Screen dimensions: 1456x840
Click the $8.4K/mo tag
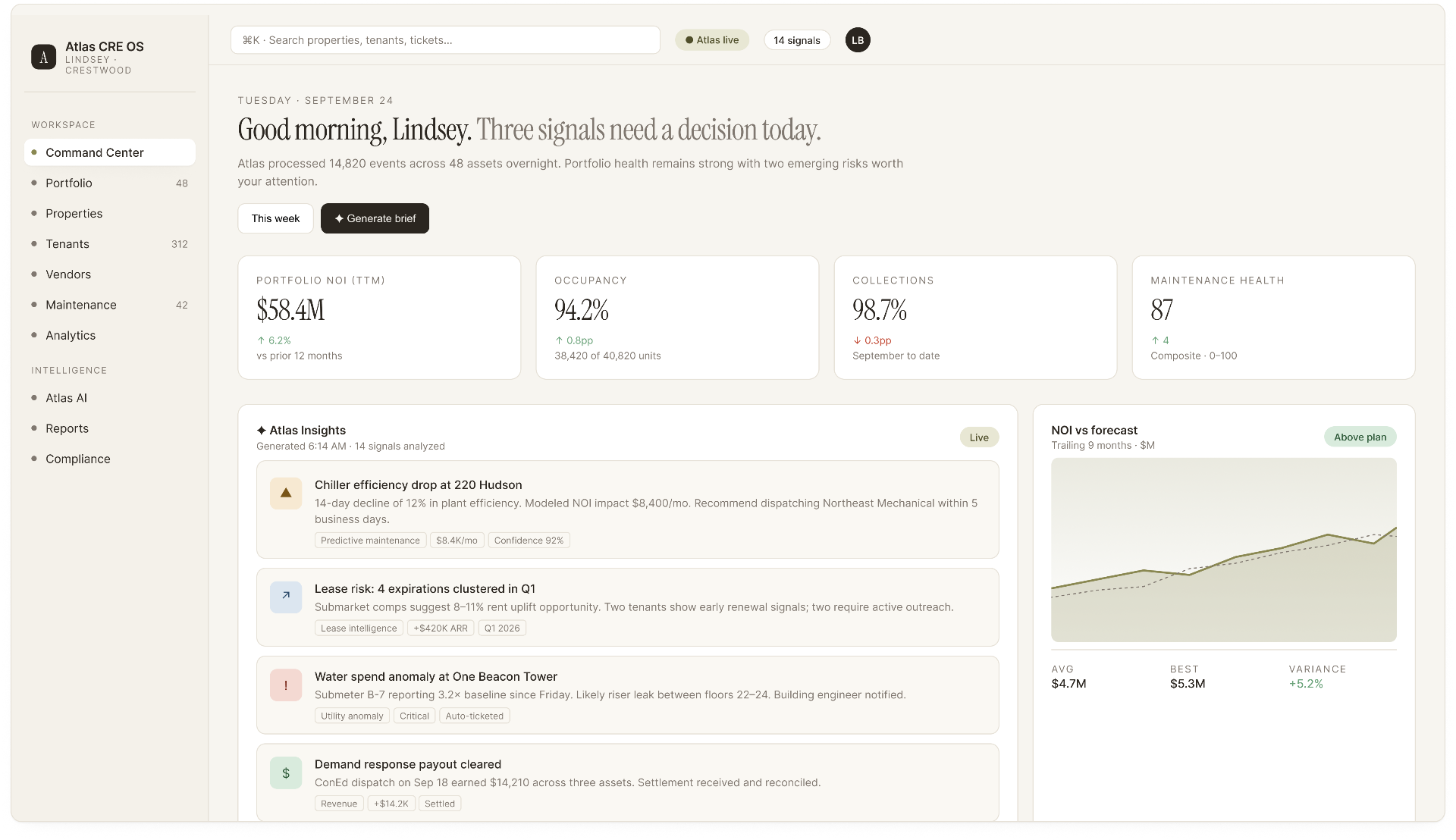457,541
